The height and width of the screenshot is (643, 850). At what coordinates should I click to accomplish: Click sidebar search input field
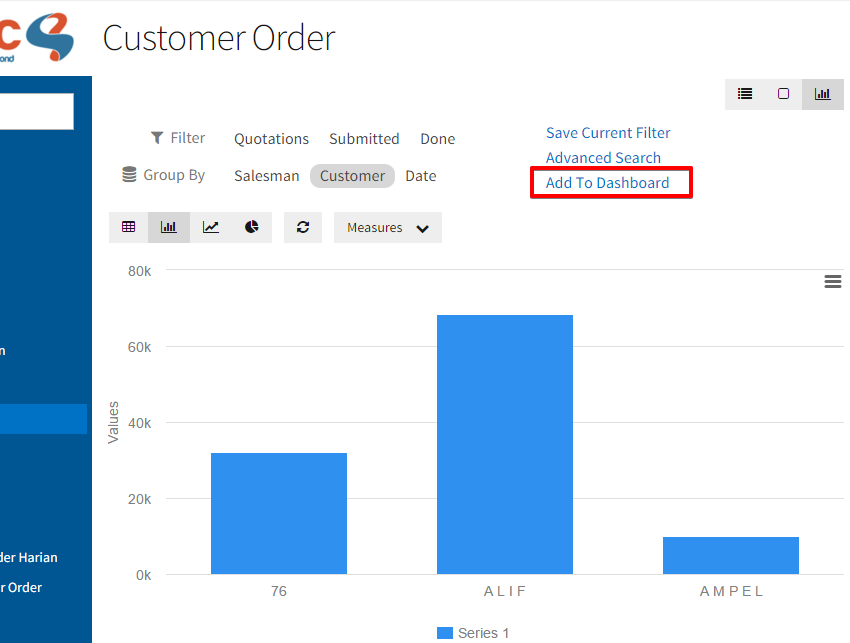tap(36, 111)
